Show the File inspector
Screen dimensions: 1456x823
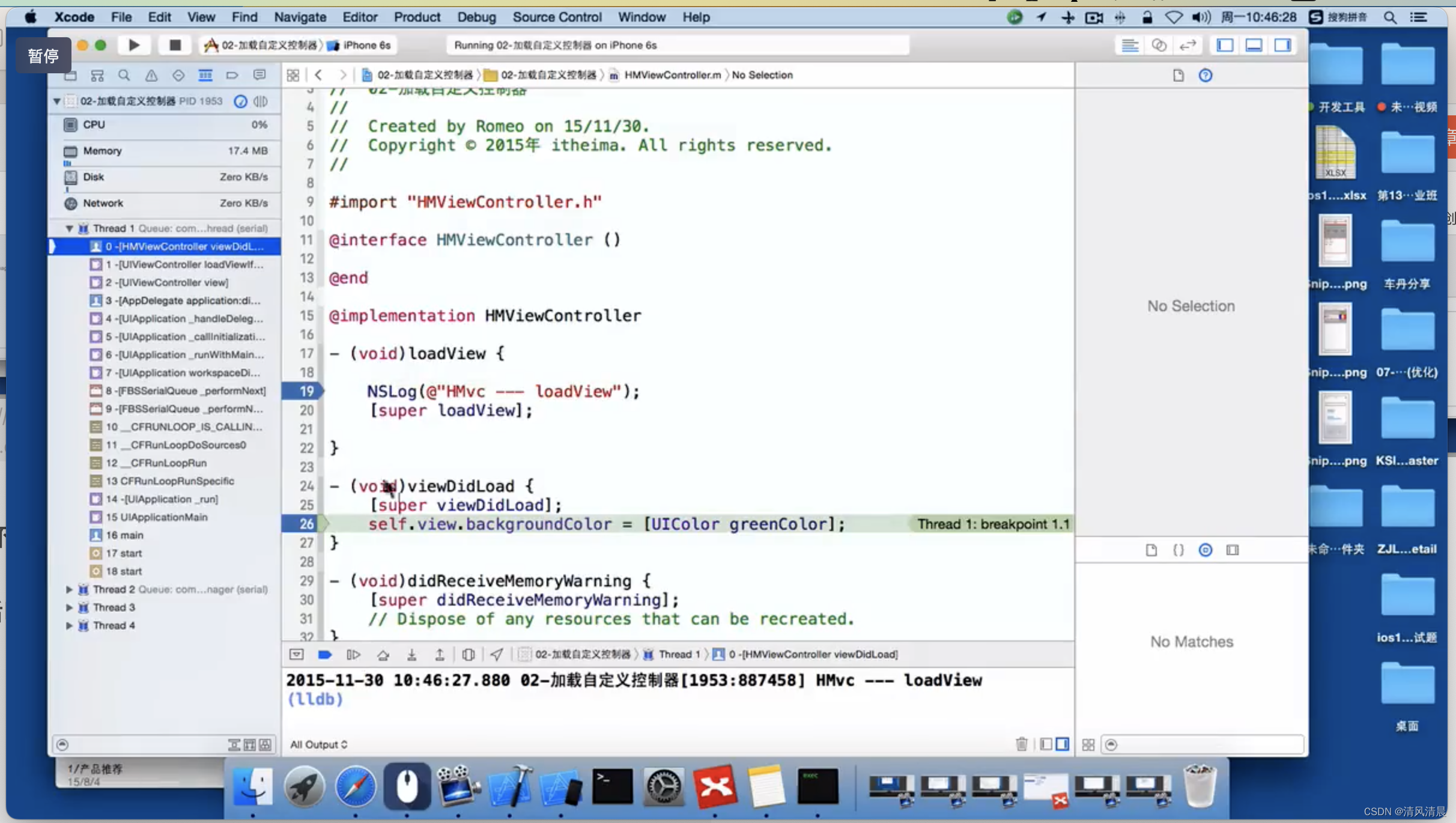1178,75
